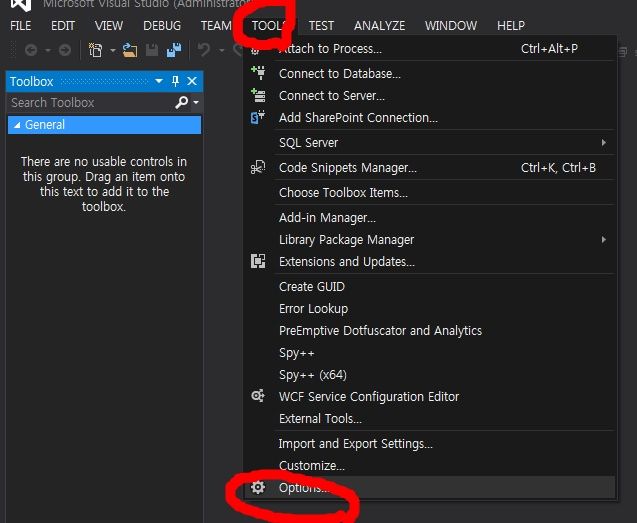
Task: Click the WCF Service Configuration gear icon
Action: point(258,395)
